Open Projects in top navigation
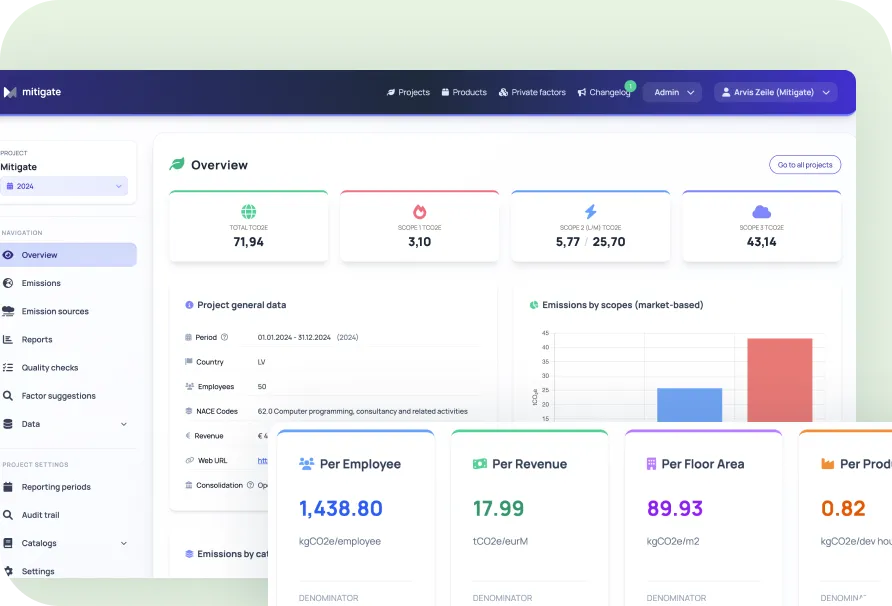Screen dimensions: 892x606 tap(408, 92)
